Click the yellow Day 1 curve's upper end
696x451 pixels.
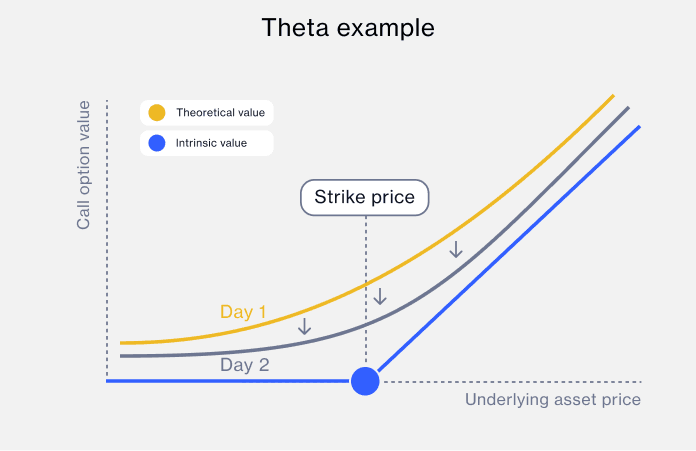point(608,99)
